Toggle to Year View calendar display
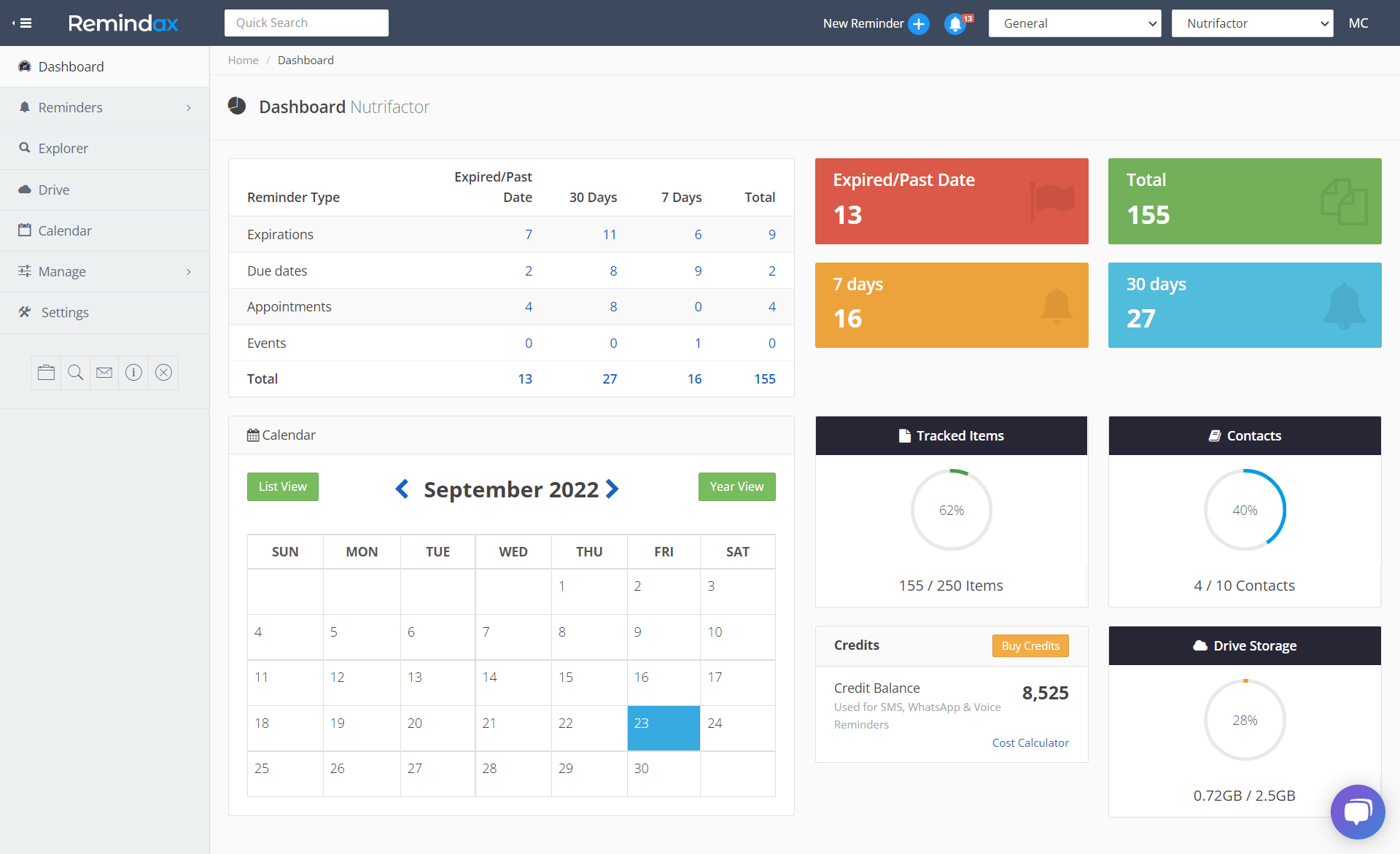This screenshot has height=854, width=1400. click(x=736, y=486)
